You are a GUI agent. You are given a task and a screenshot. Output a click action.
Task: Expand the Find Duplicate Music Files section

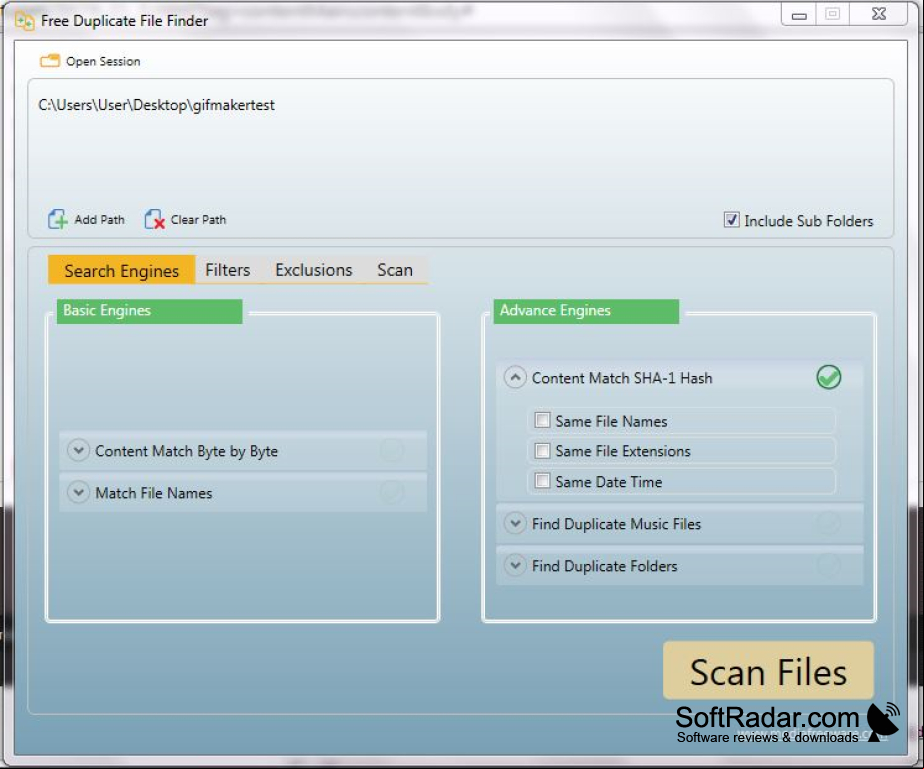(x=515, y=523)
